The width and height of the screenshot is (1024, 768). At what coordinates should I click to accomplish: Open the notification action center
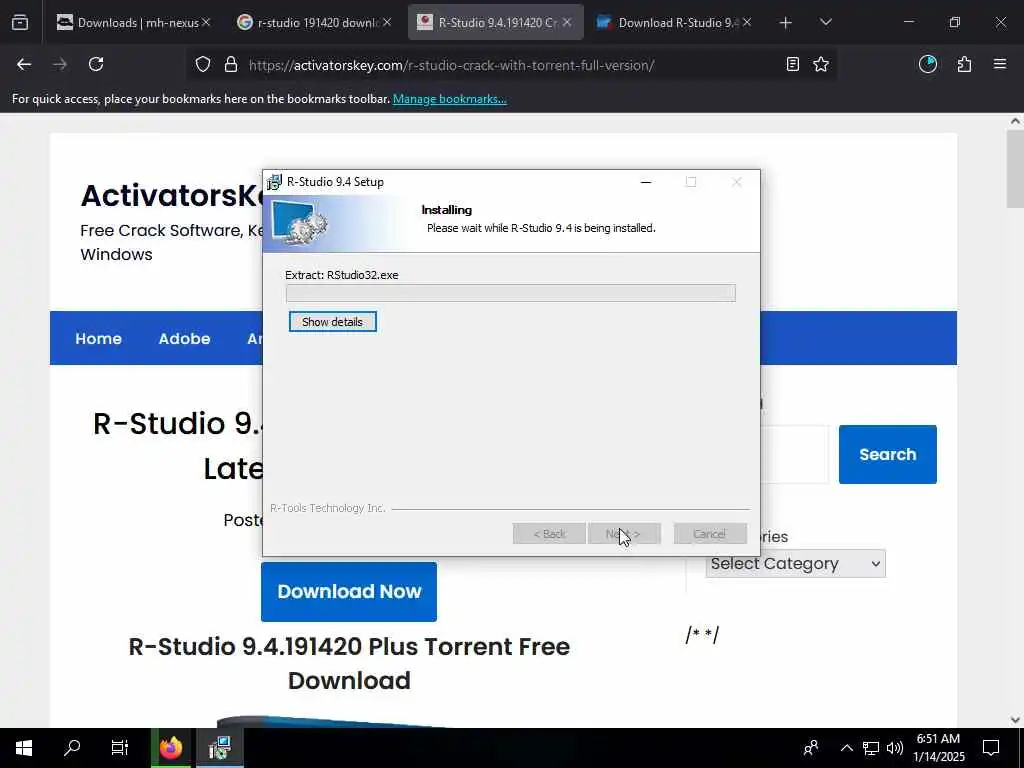[991, 748]
